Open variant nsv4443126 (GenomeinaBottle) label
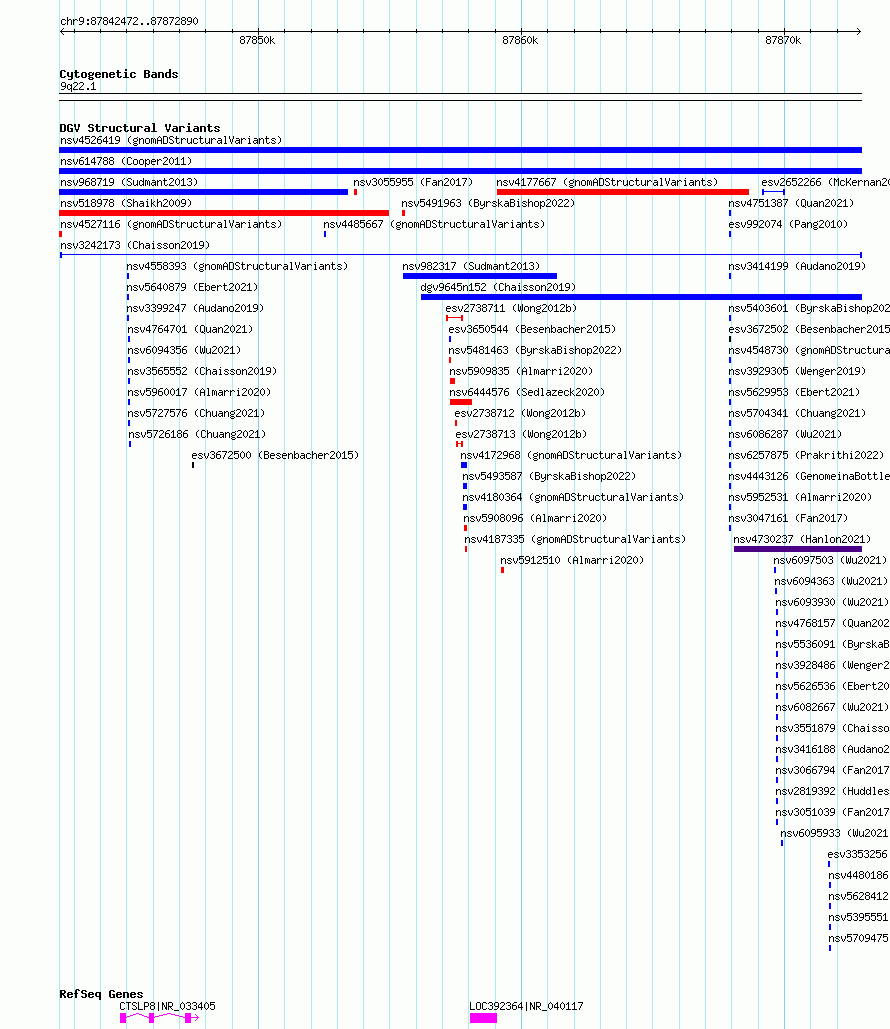The height and width of the screenshot is (1029, 890). click(809, 476)
